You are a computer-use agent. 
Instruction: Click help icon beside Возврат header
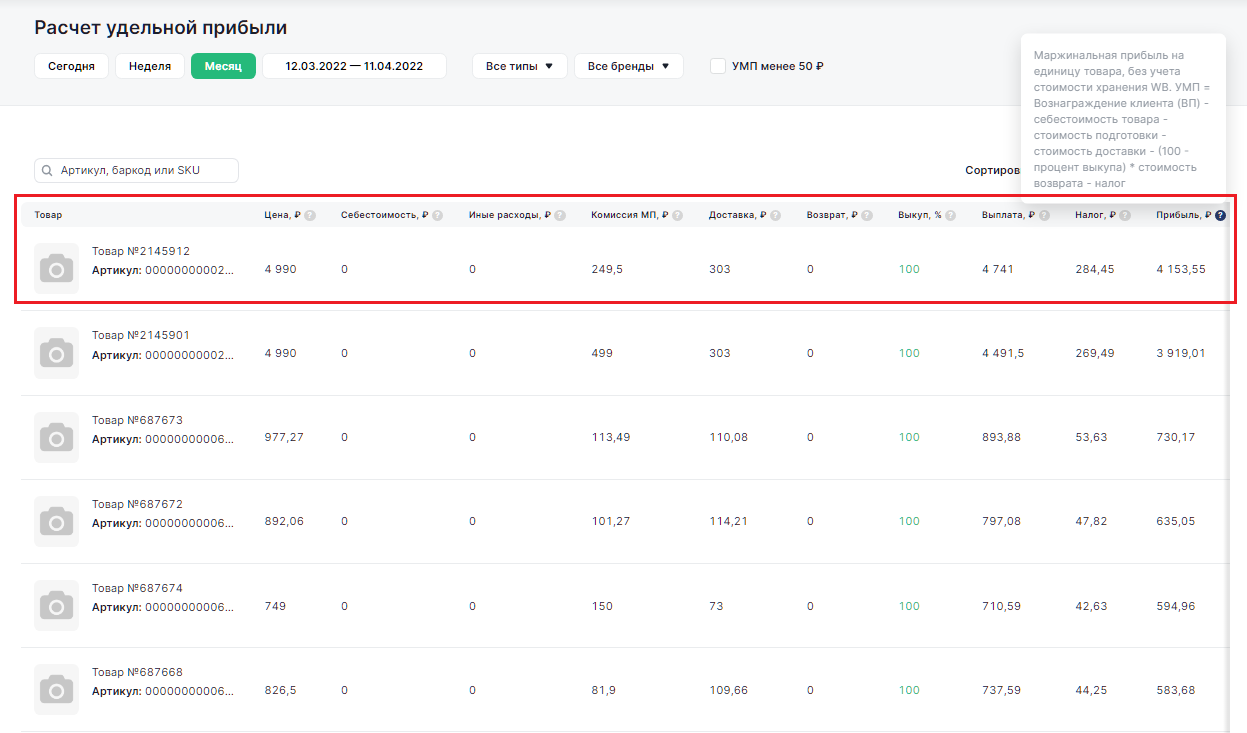pyautogui.click(x=868, y=215)
